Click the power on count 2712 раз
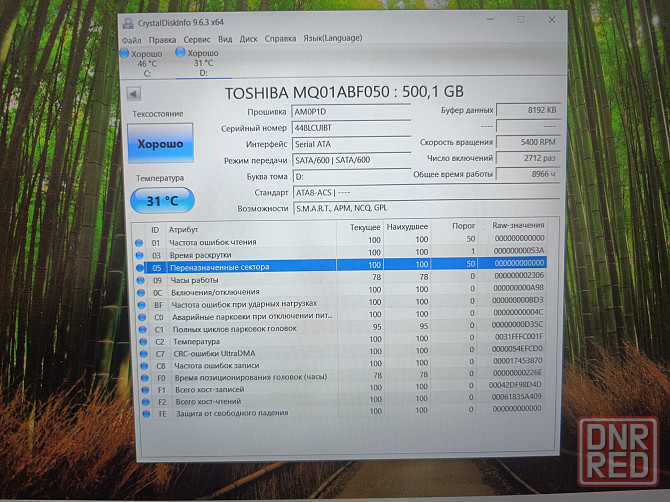 coord(528,158)
